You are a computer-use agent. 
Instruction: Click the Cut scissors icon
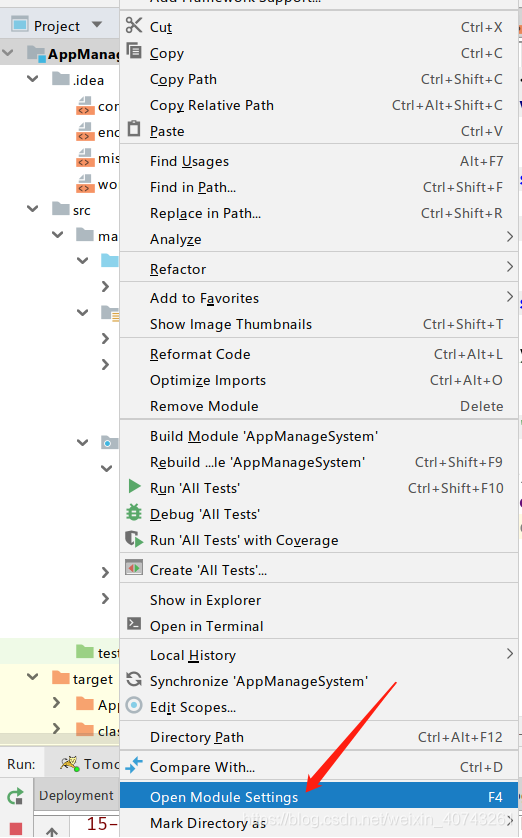point(134,25)
